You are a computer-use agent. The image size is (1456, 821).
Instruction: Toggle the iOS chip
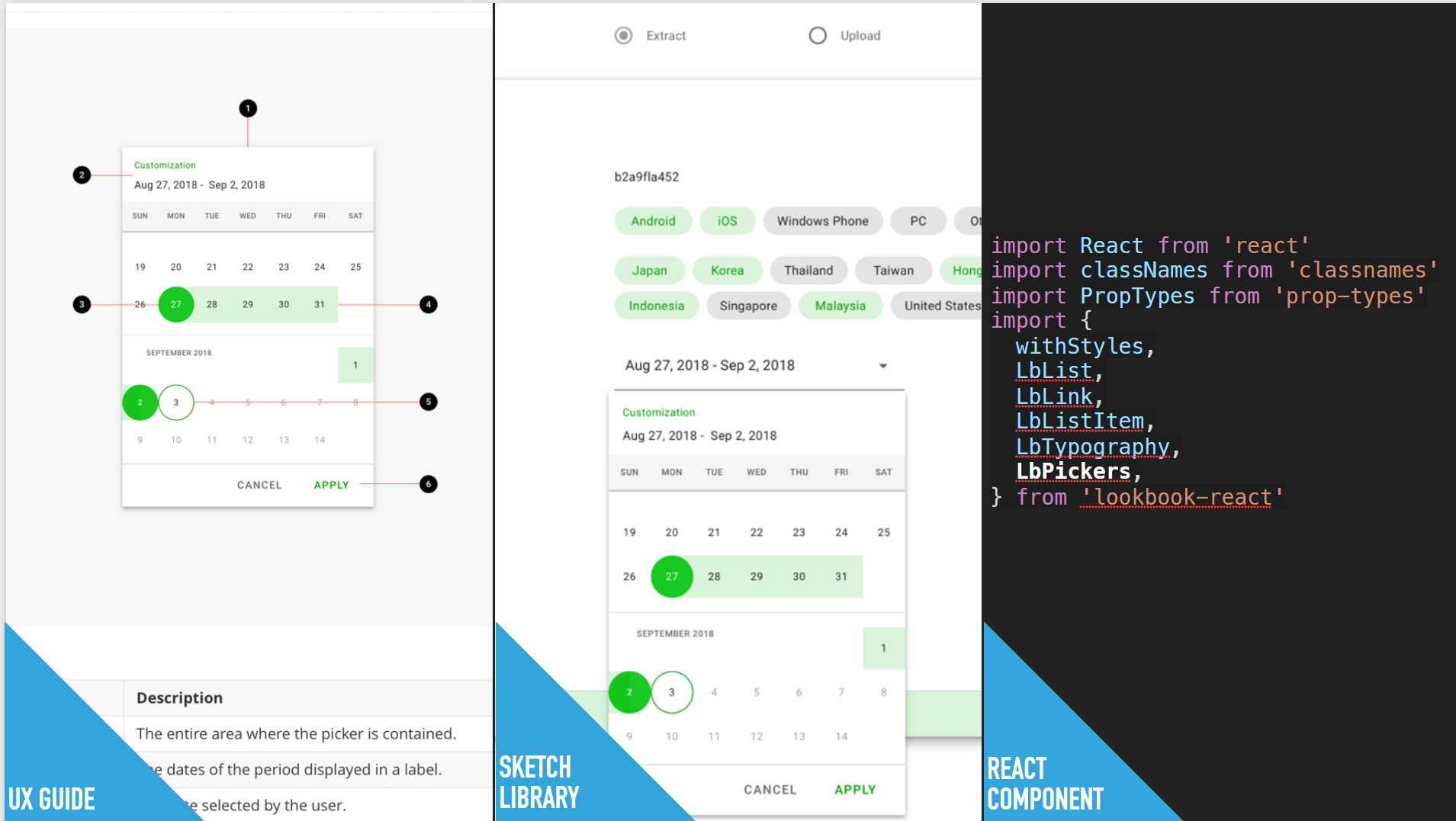coord(728,221)
